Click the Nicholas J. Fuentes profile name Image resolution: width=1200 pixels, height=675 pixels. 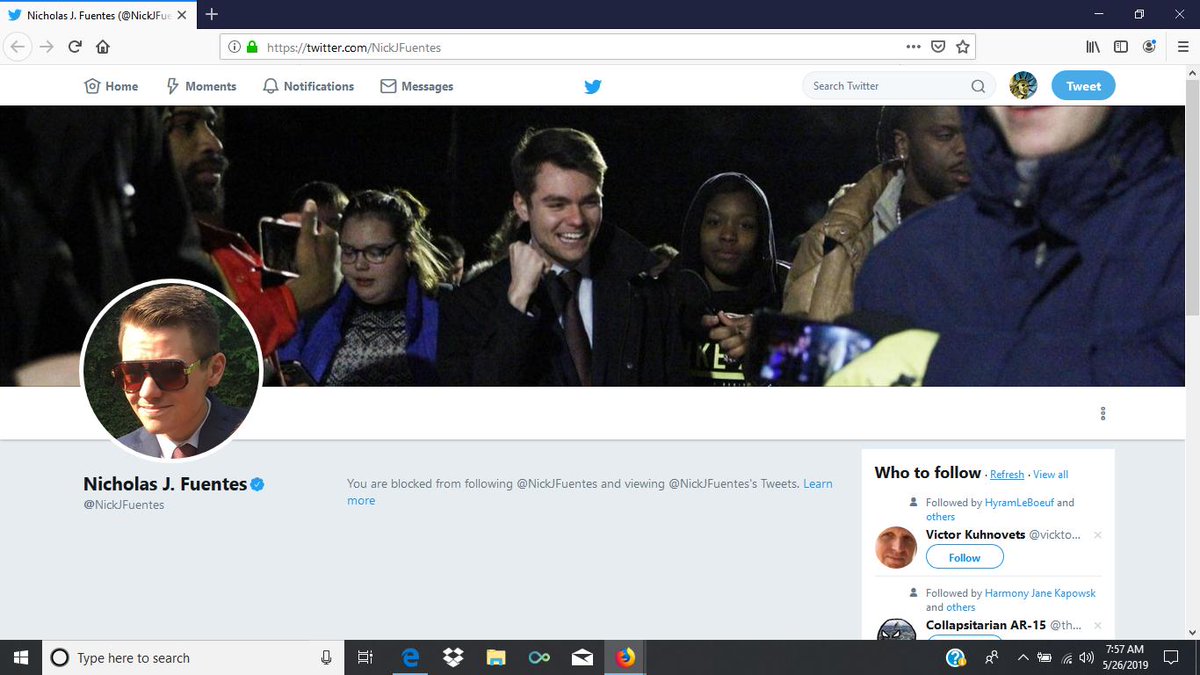pyautogui.click(x=165, y=484)
